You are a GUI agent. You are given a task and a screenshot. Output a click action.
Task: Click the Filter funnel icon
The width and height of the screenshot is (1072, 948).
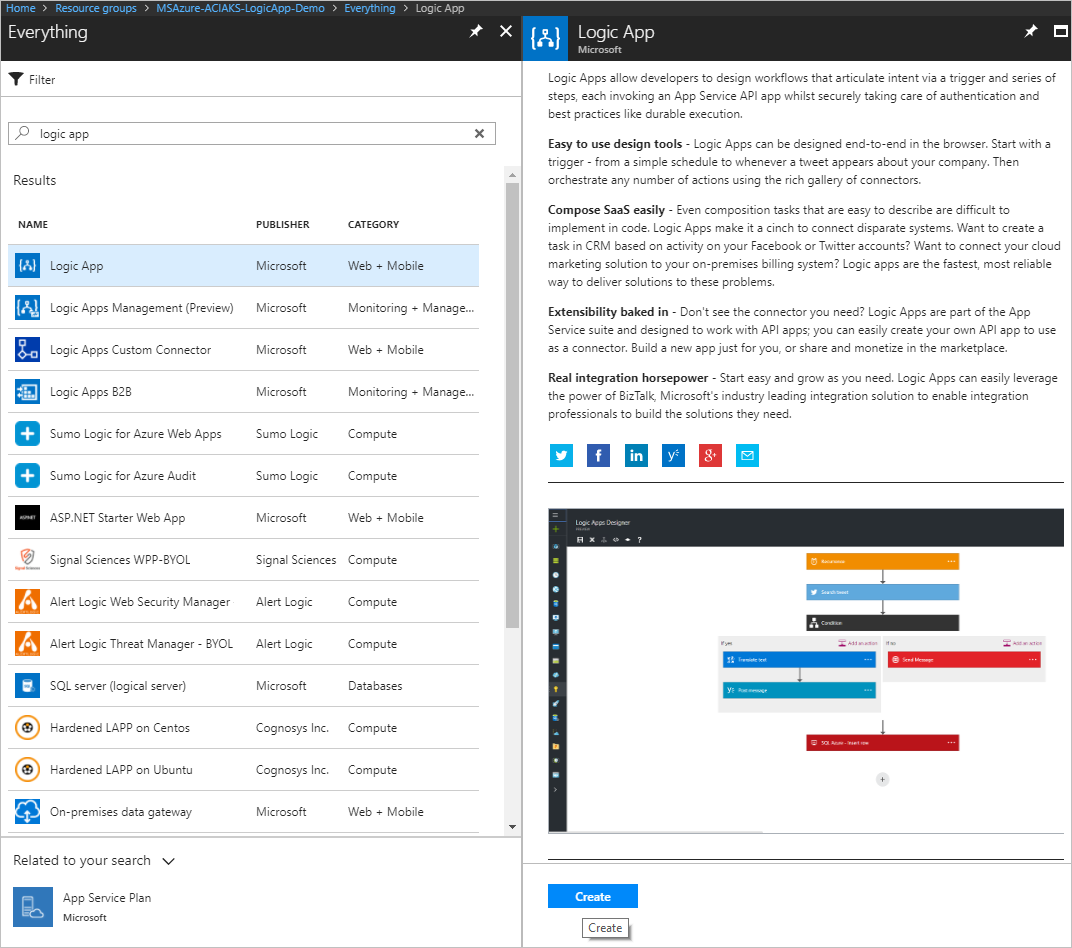16,79
